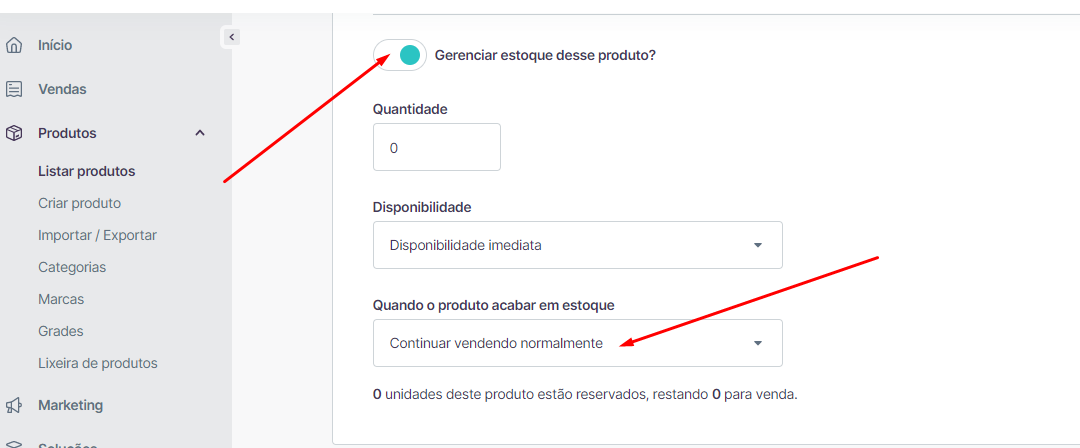Open the Grades submenu item

point(61,331)
